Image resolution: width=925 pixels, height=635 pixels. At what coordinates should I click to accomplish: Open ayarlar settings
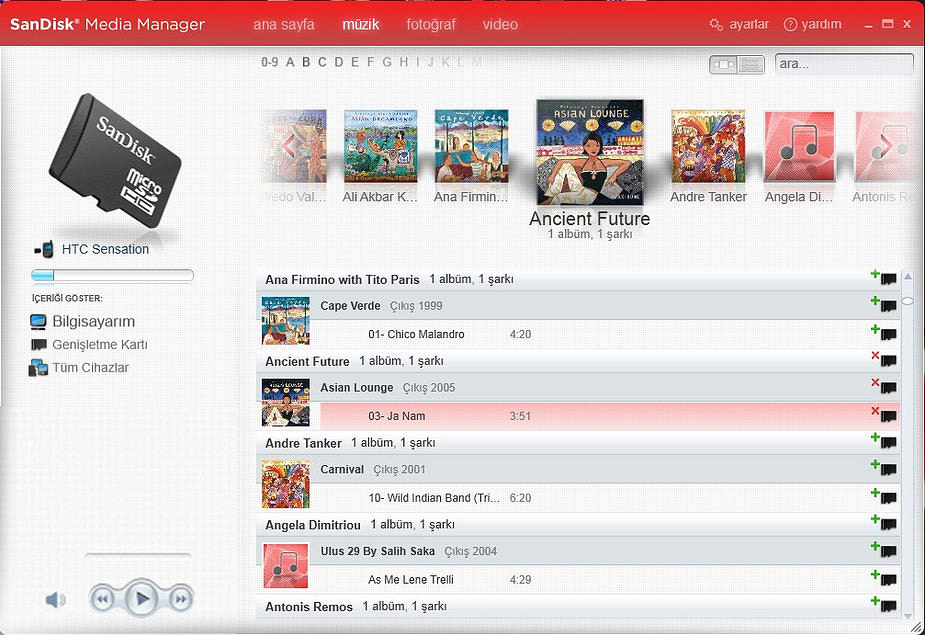click(x=740, y=24)
